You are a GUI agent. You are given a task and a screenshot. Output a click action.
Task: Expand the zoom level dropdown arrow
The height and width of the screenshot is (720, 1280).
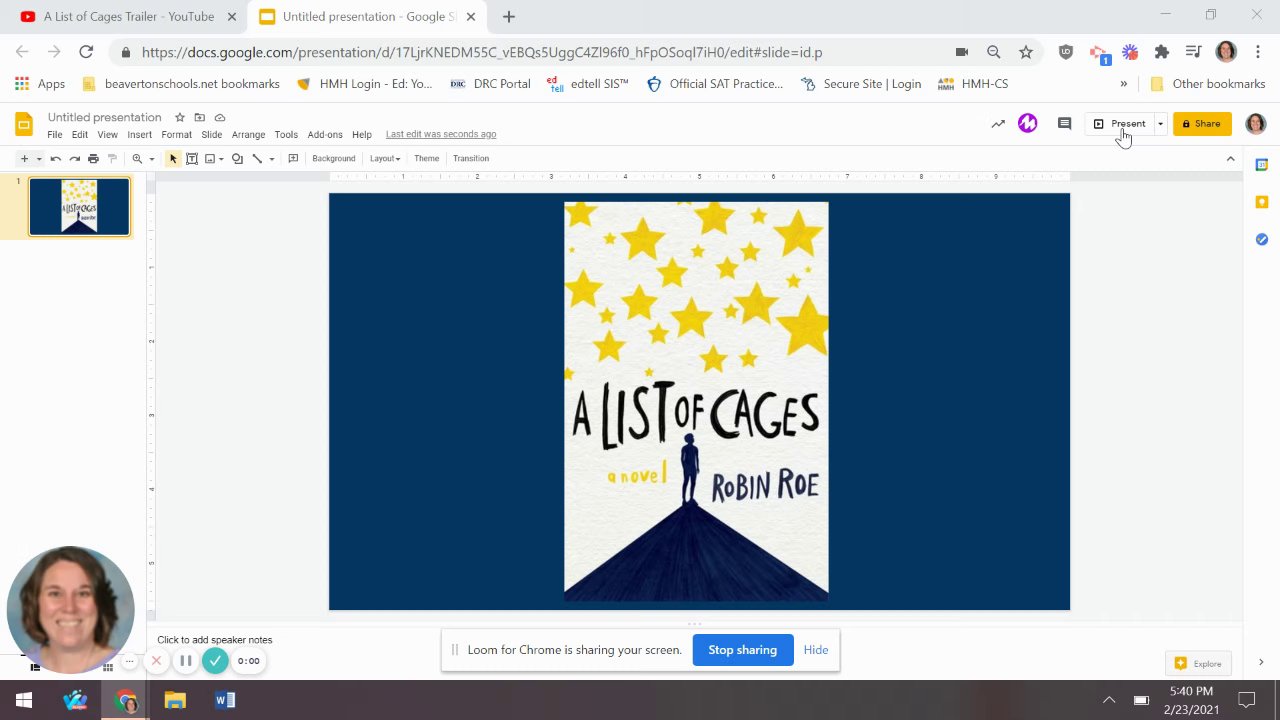152,158
